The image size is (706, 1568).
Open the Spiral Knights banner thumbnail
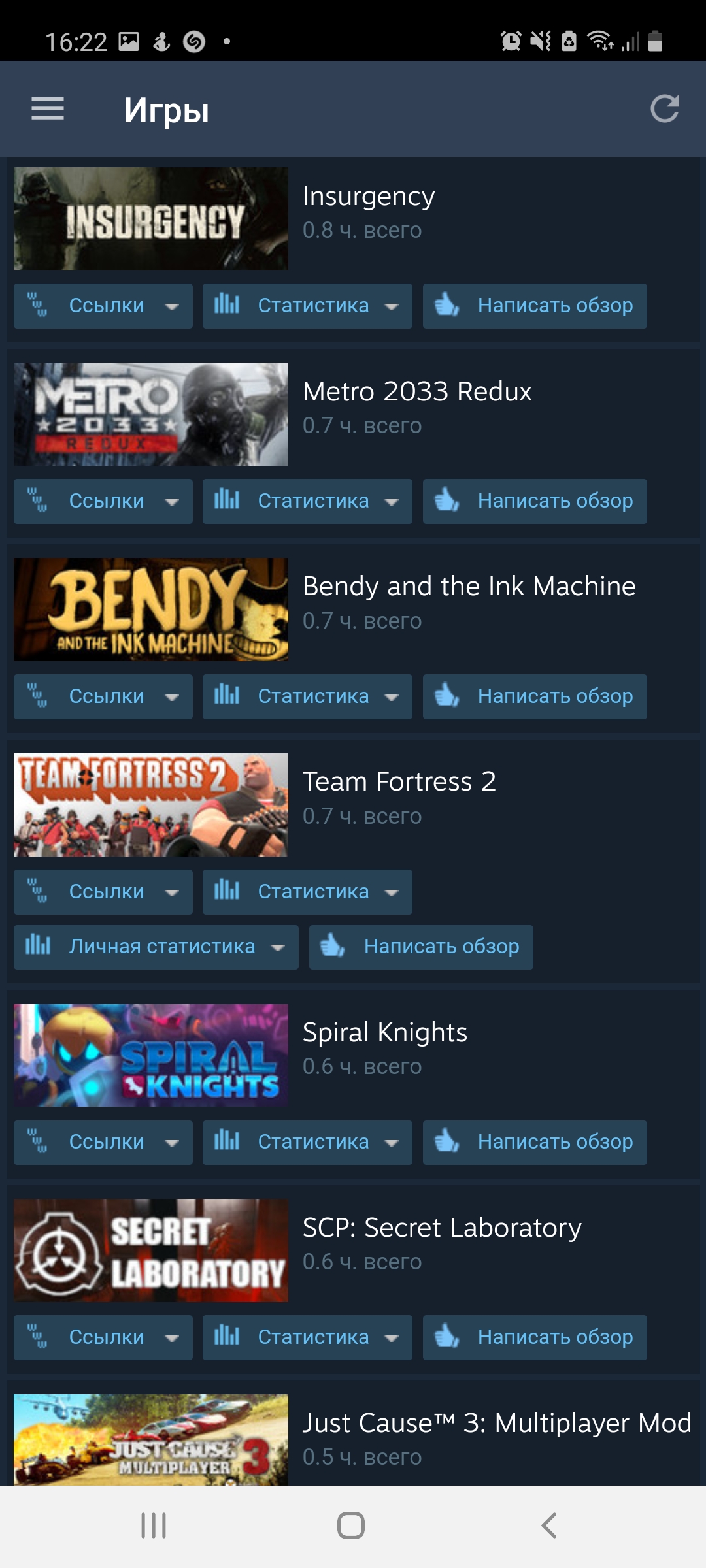tap(151, 1055)
